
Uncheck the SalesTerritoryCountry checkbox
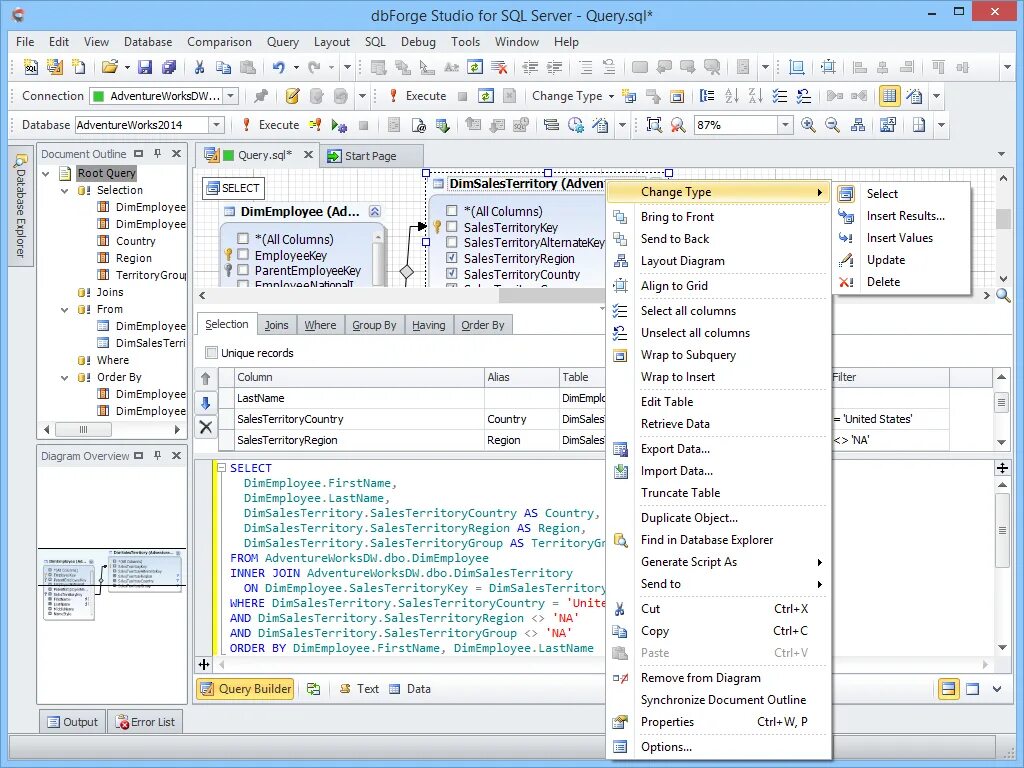[451, 274]
